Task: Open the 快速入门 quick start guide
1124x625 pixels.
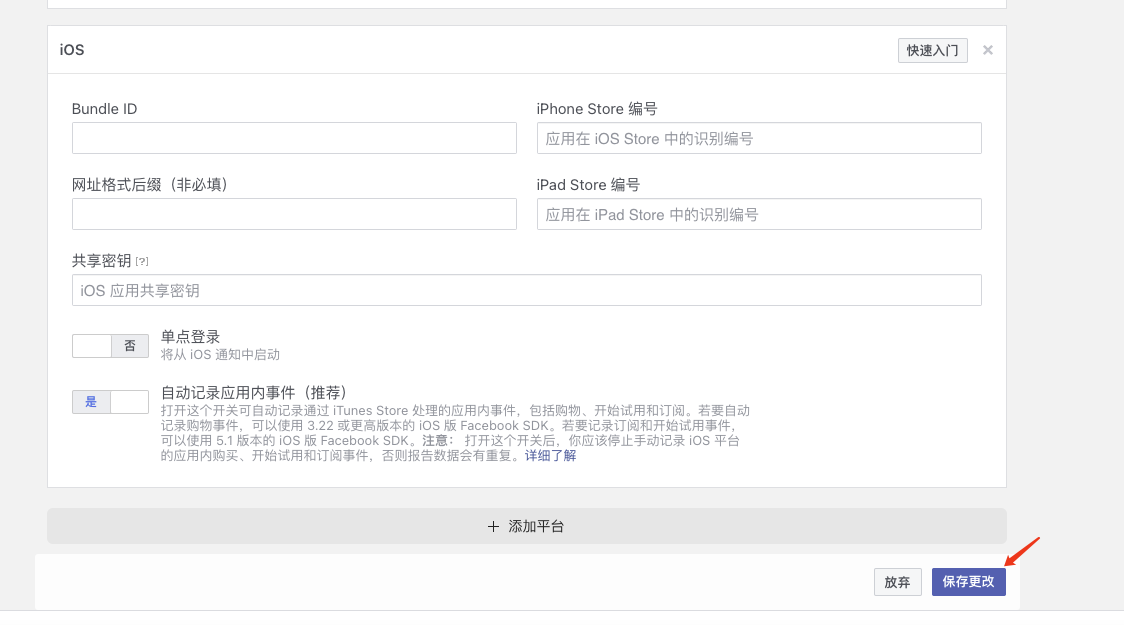Action: (x=933, y=50)
